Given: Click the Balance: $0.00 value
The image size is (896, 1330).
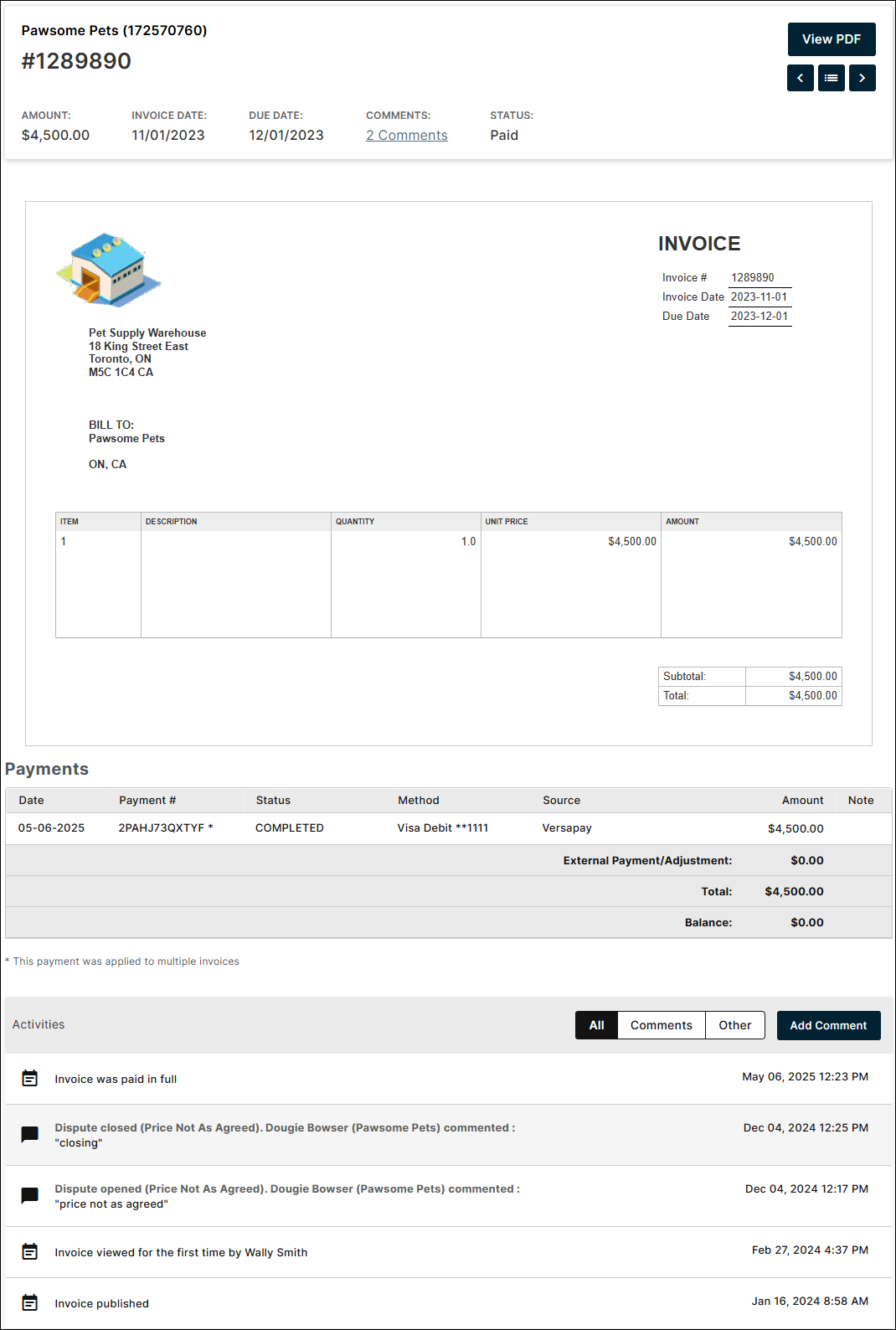Looking at the screenshot, I should (807, 922).
